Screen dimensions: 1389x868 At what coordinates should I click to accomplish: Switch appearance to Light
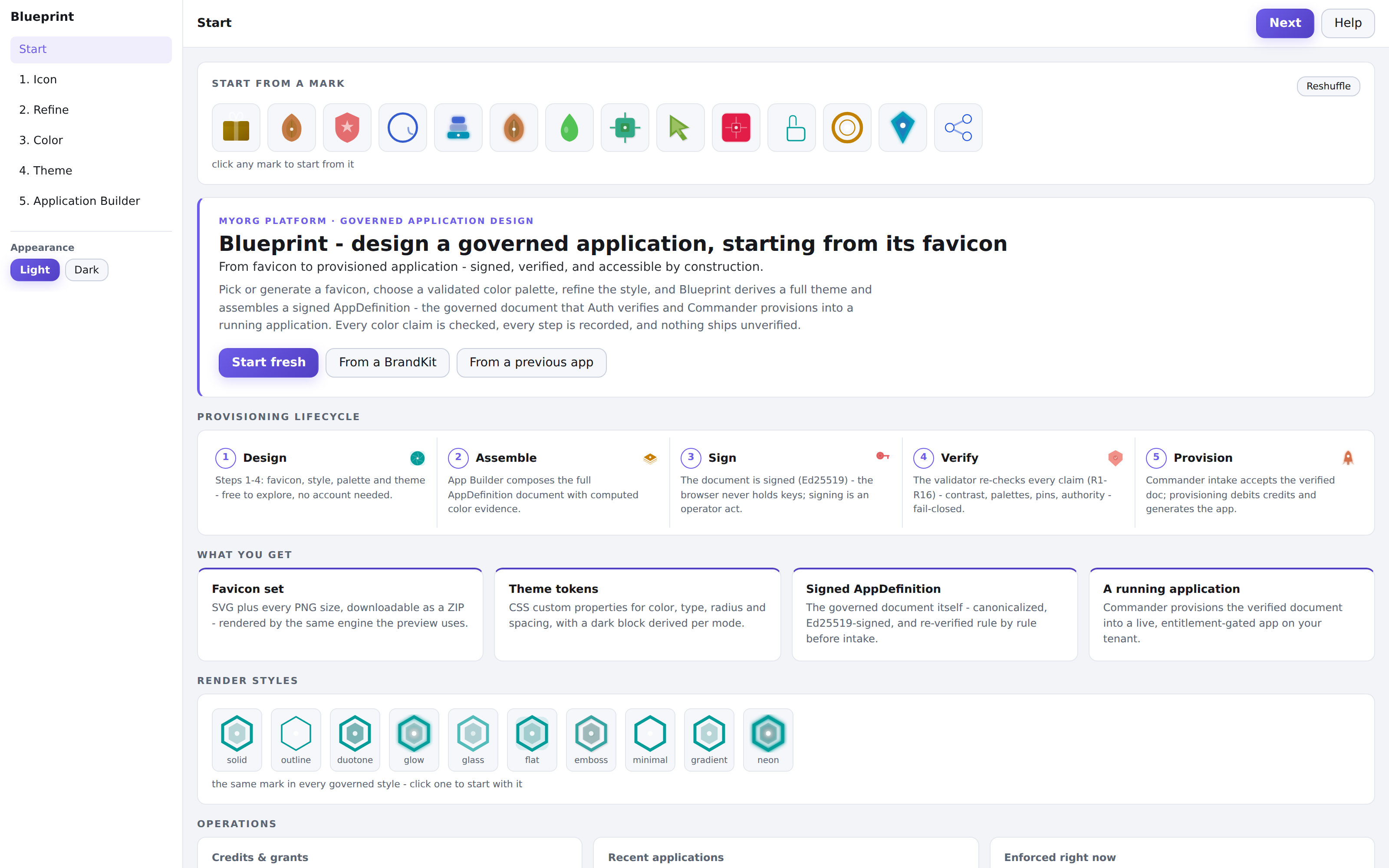[x=35, y=270]
